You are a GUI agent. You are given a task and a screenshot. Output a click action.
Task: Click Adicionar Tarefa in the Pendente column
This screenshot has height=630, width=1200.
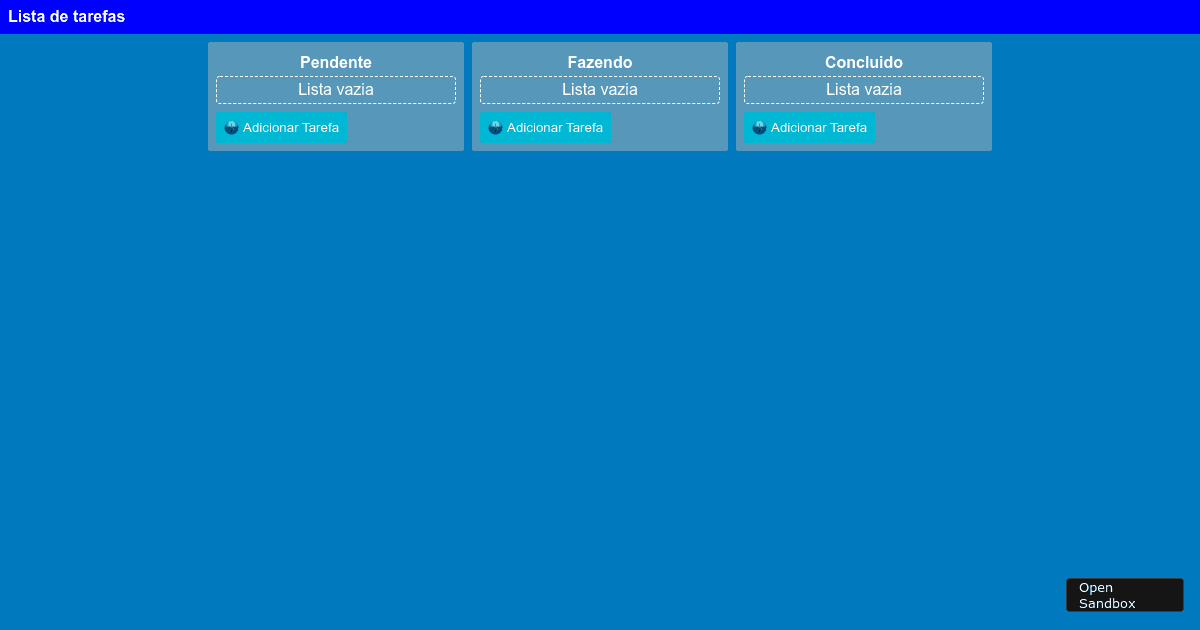[x=281, y=127]
